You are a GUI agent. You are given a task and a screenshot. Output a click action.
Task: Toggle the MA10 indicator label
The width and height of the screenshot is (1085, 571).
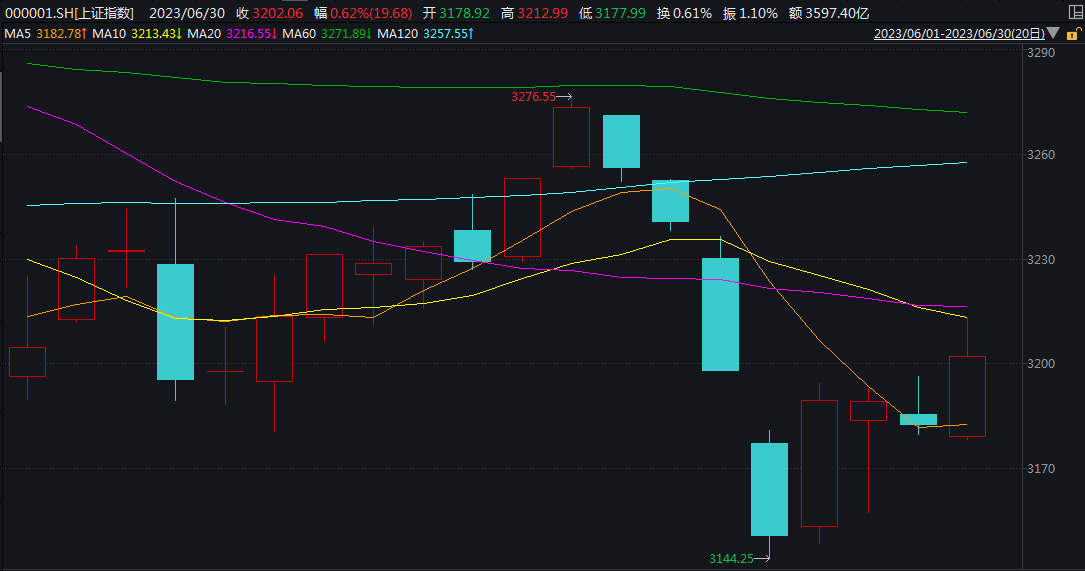click(x=137, y=33)
